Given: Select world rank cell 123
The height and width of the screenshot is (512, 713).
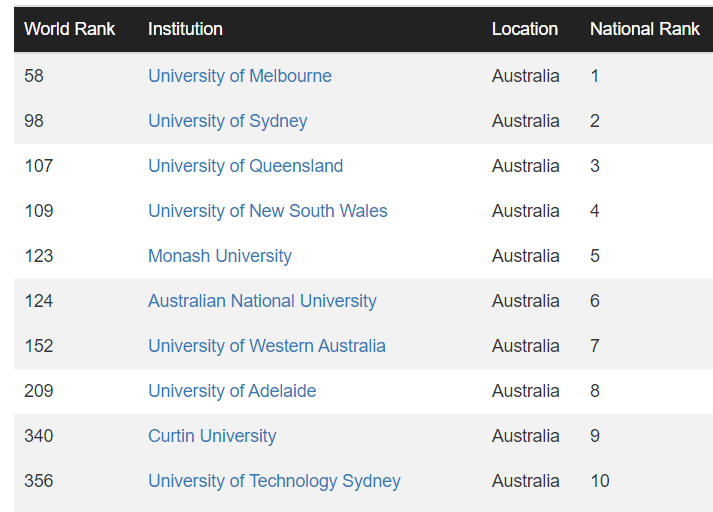Looking at the screenshot, I should pyautogui.click(x=39, y=256).
